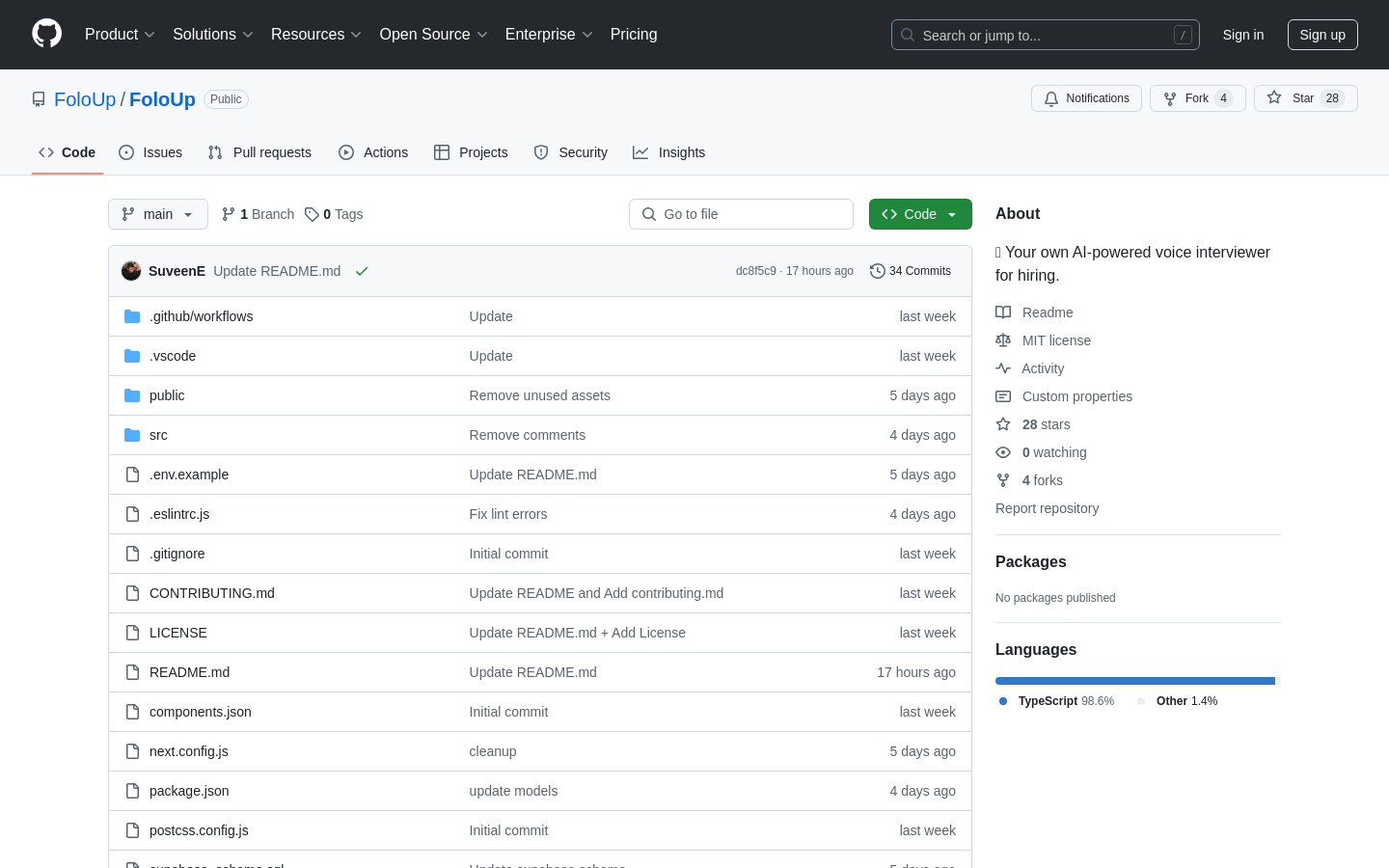
Task: Open the next.config.js file
Action: click(189, 751)
